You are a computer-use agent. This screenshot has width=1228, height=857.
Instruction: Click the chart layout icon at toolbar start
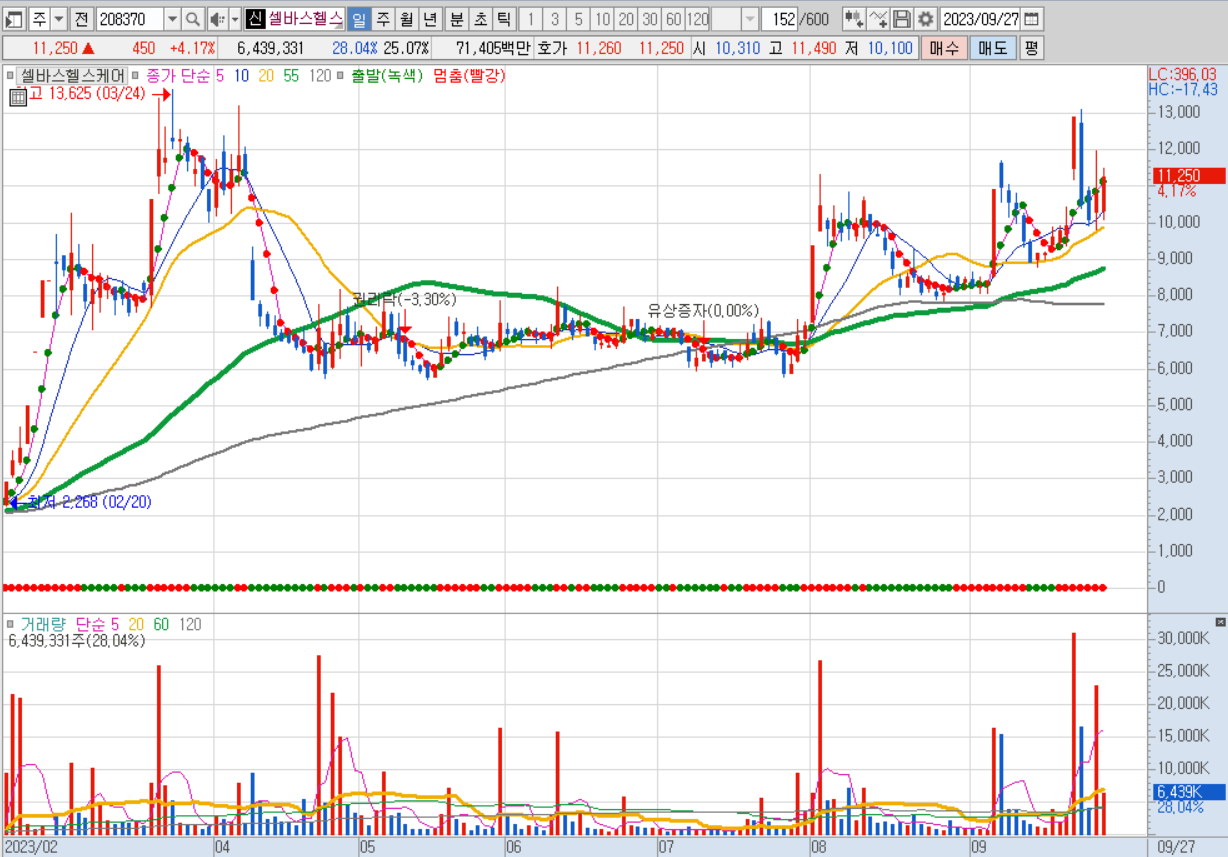pos(13,19)
